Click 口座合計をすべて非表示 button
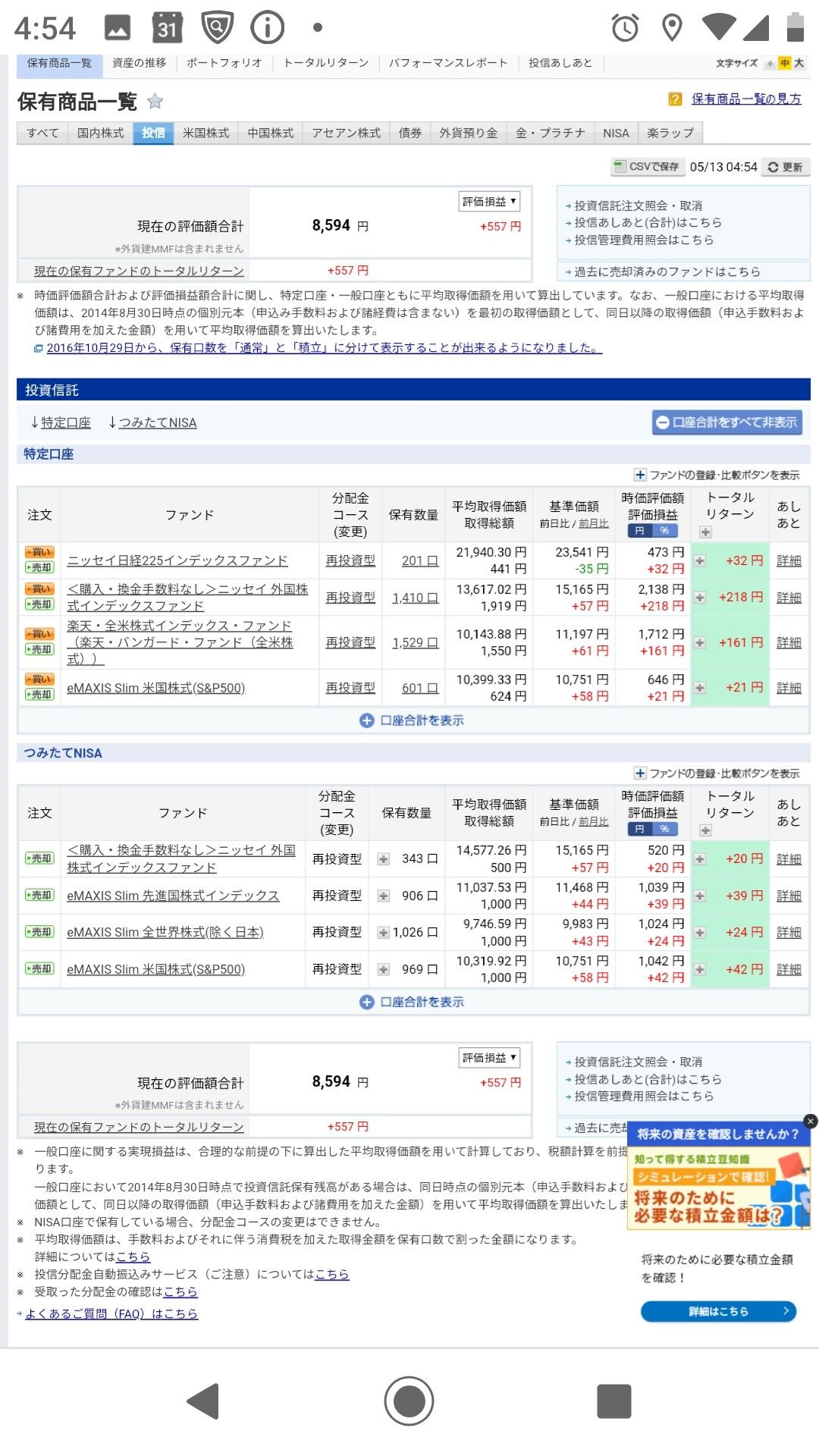The width and height of the screenshot is (819, 1456). click(x=726, y=422)
